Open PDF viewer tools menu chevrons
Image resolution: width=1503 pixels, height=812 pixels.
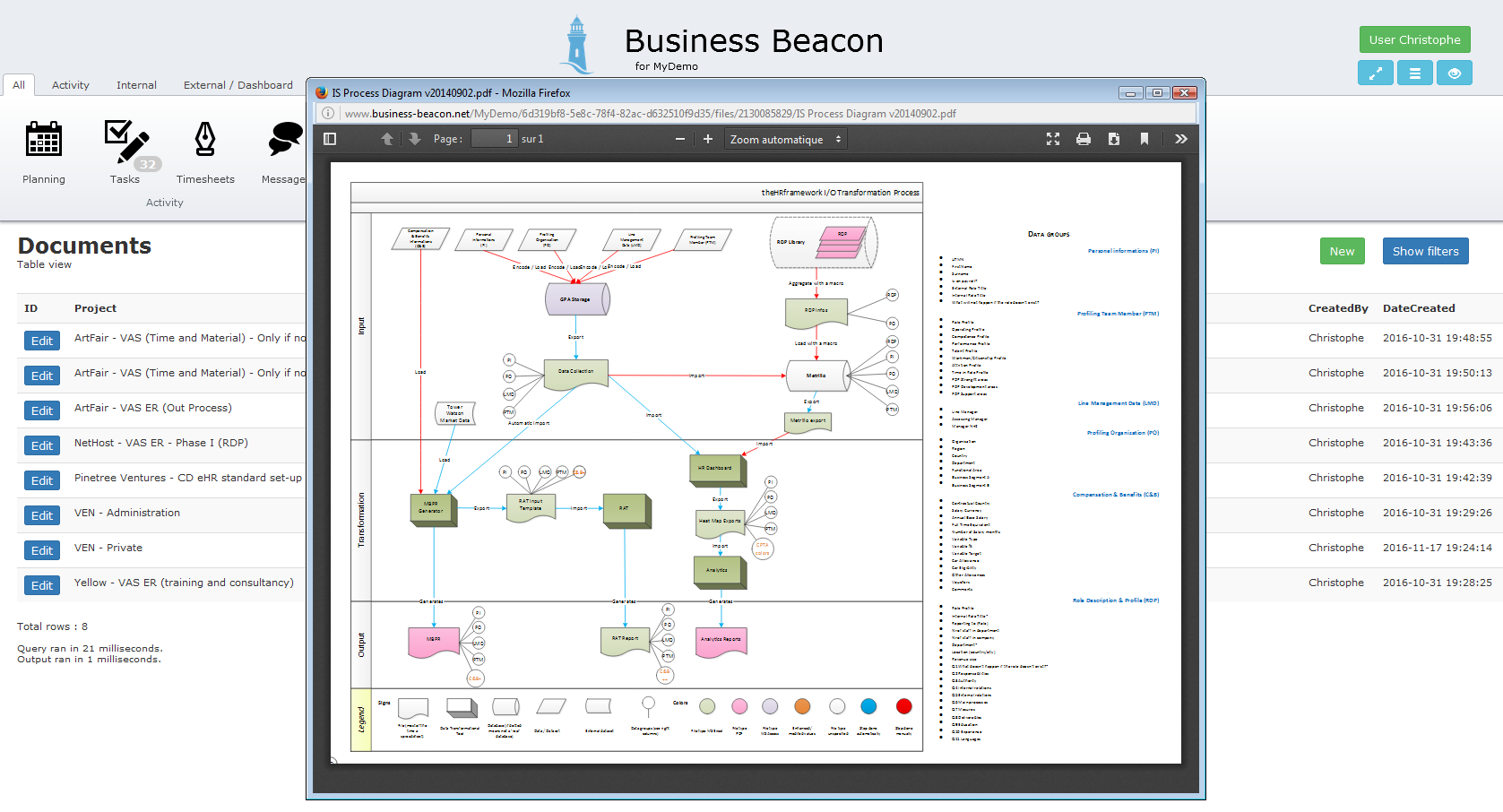(x=1181, y=139)
